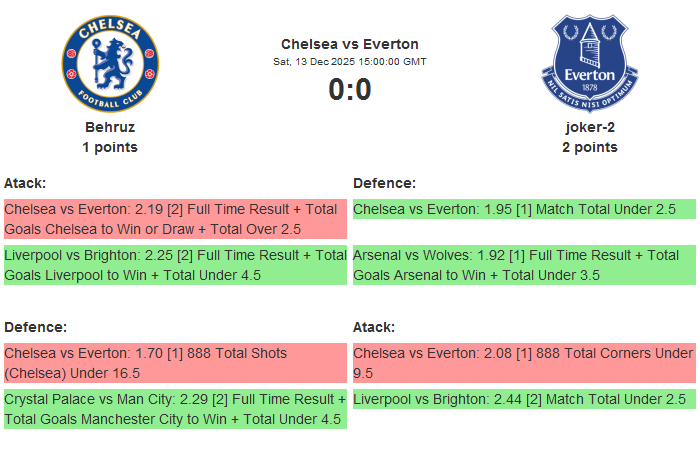700x460 pixels.
Task: Open the Arsenal vs Wolves 1.92 bet
Action: (524, 265)
